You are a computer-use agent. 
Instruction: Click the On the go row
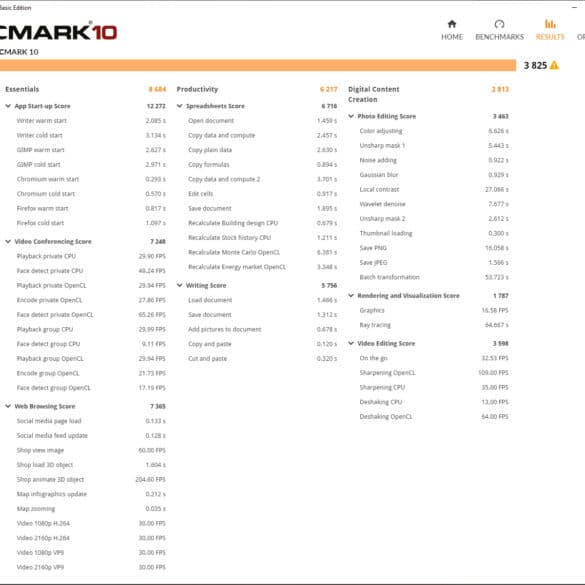[x=434, y=358]
